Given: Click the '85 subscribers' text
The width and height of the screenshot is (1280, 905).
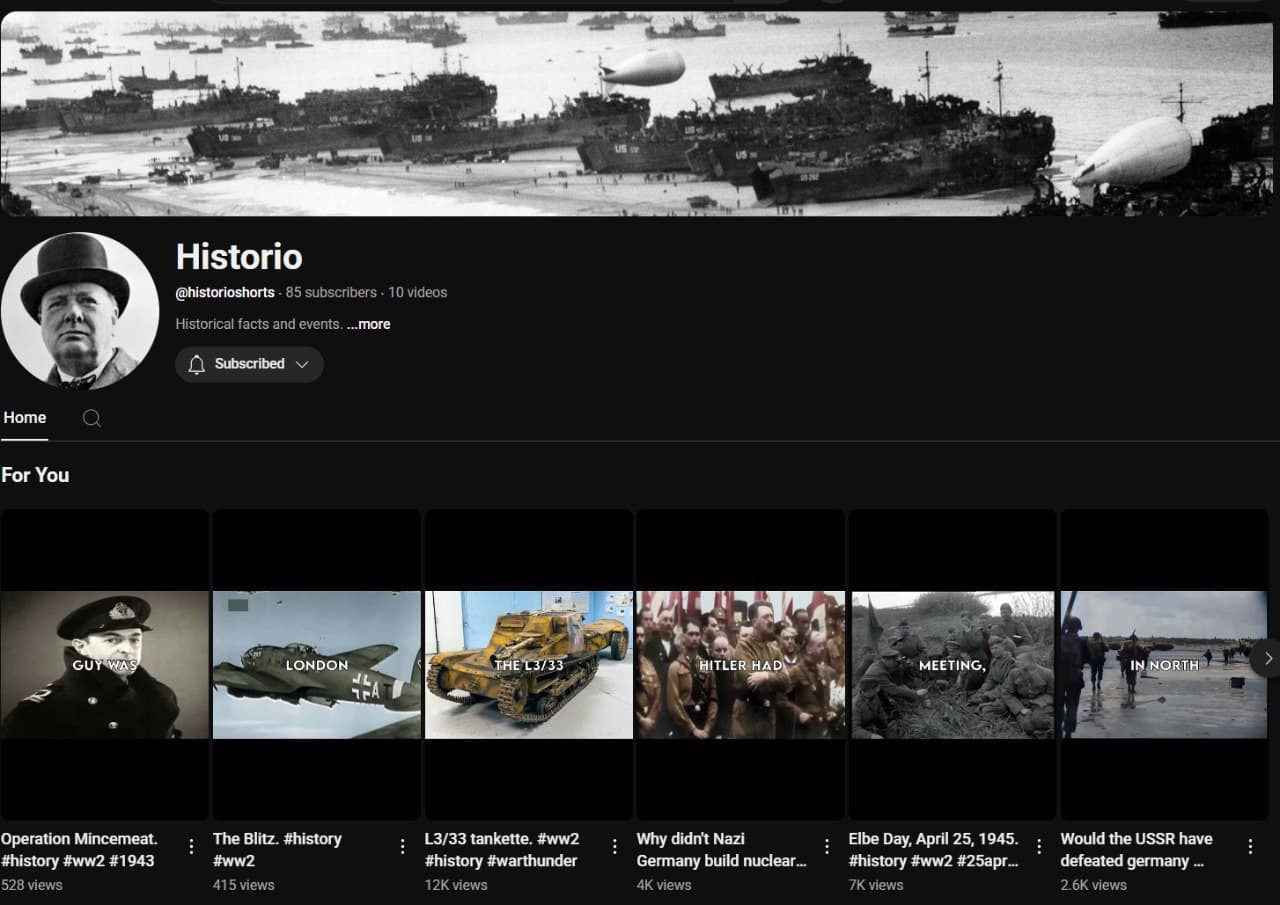Looking at the screenshot, I should (331, 292).
